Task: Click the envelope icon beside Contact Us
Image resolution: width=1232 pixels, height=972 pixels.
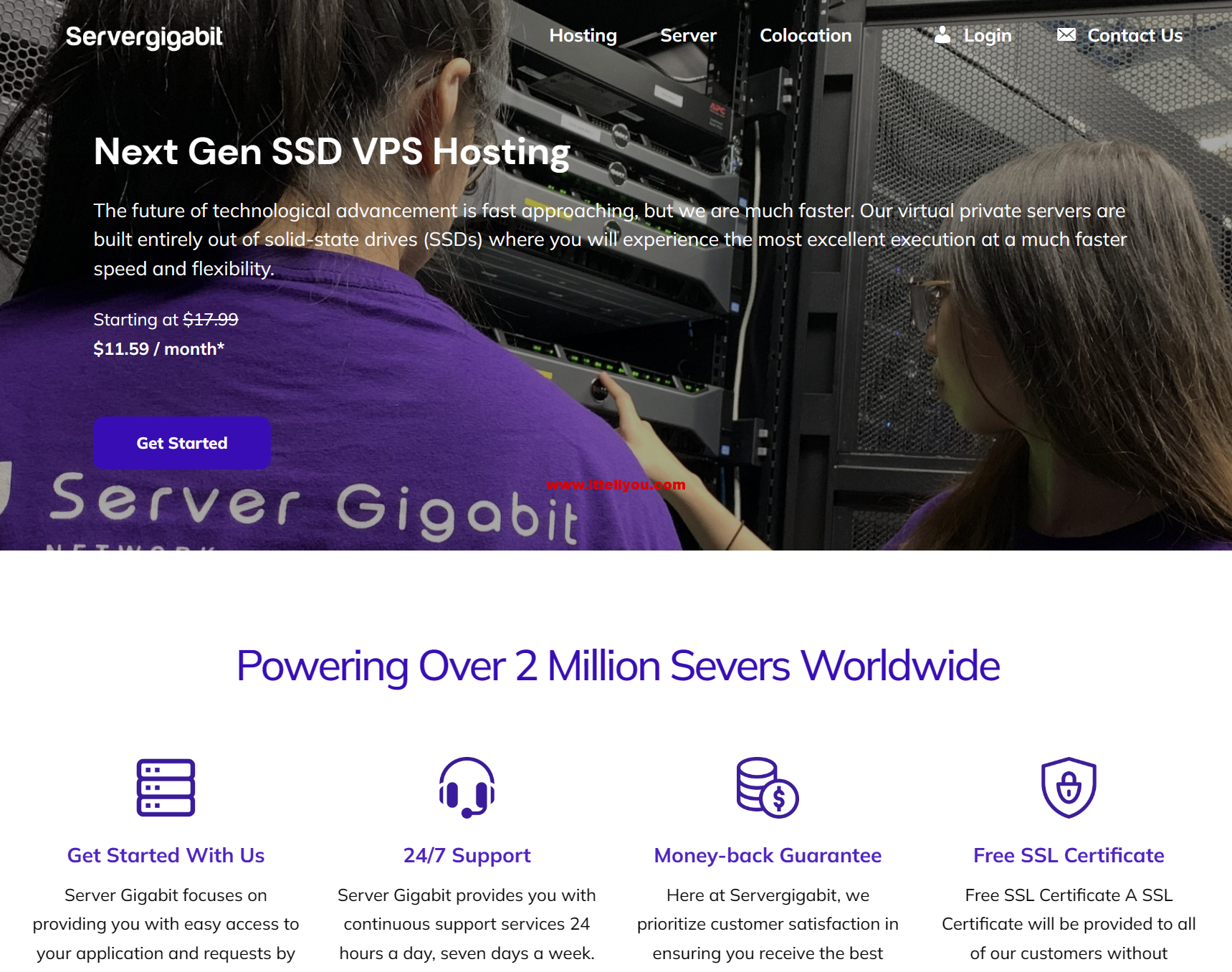Action: click(x=1066, y=34)
